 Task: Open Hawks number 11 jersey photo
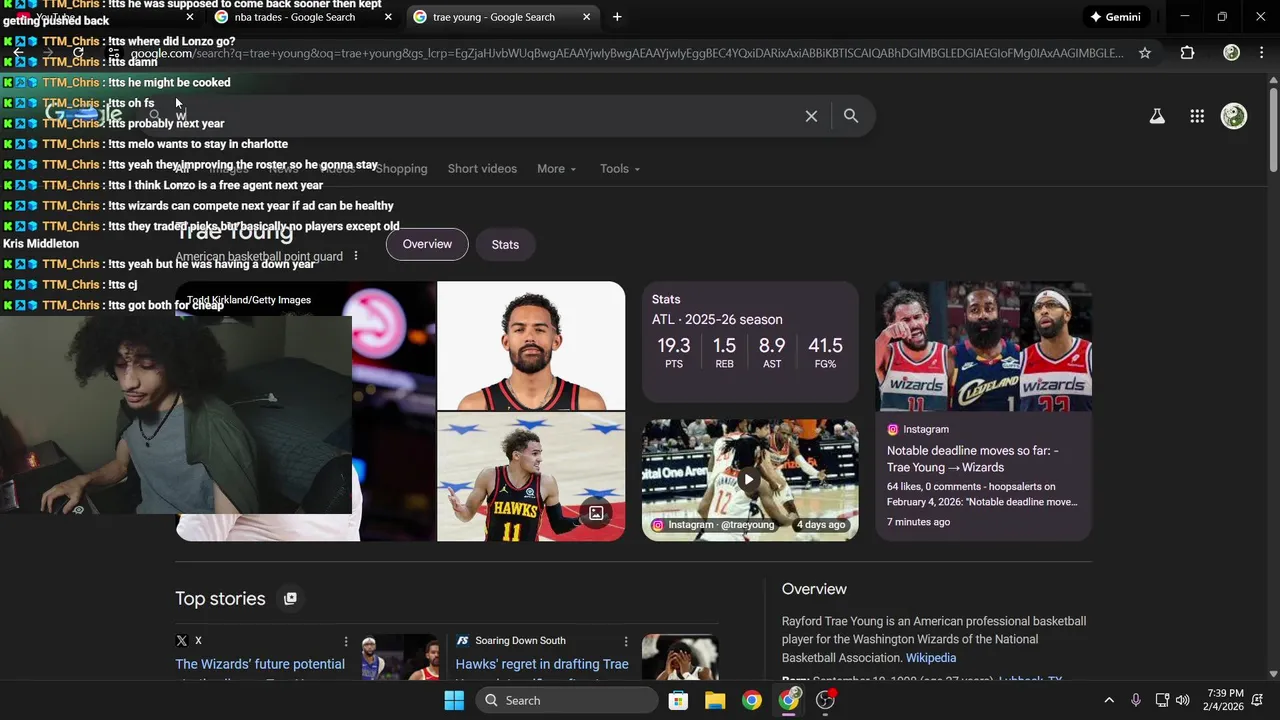[x=531, y=477]
